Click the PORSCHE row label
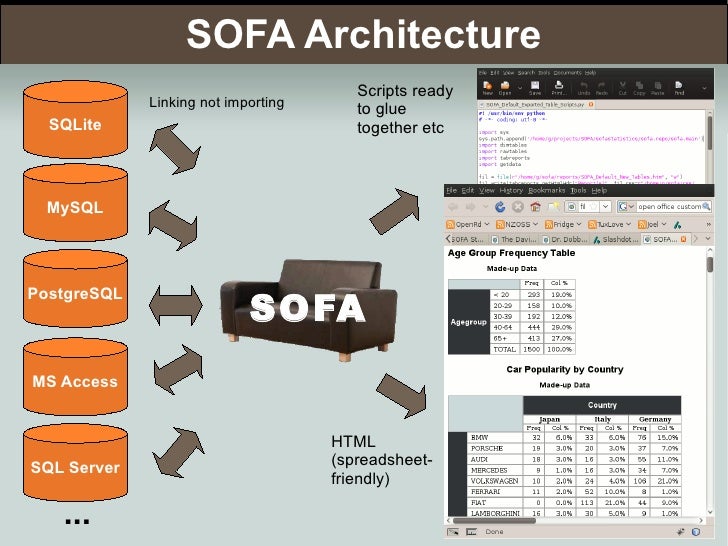The image size is (728, 546). coord(487,448)
